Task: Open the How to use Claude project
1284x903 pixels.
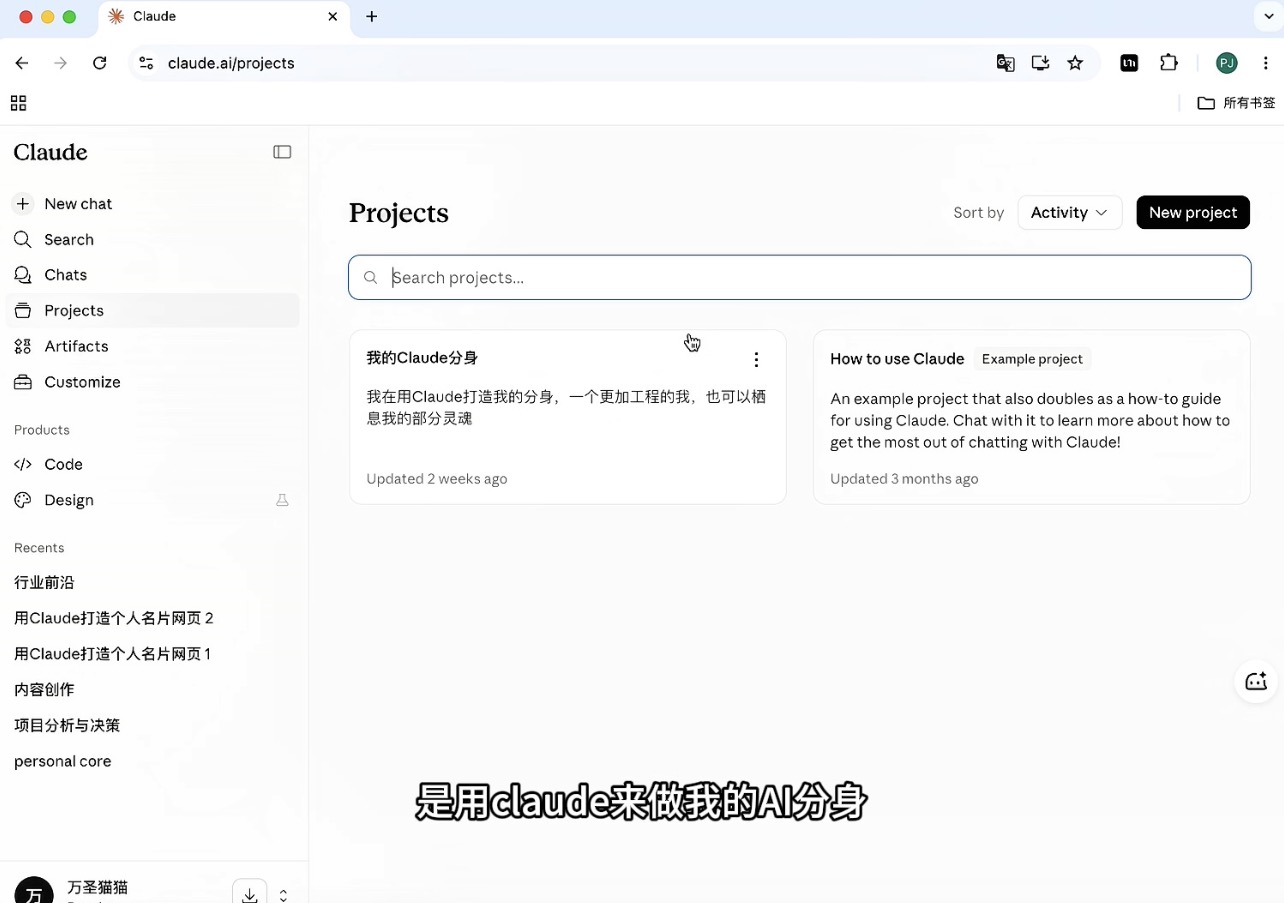Action: (x=1032, y=417)
